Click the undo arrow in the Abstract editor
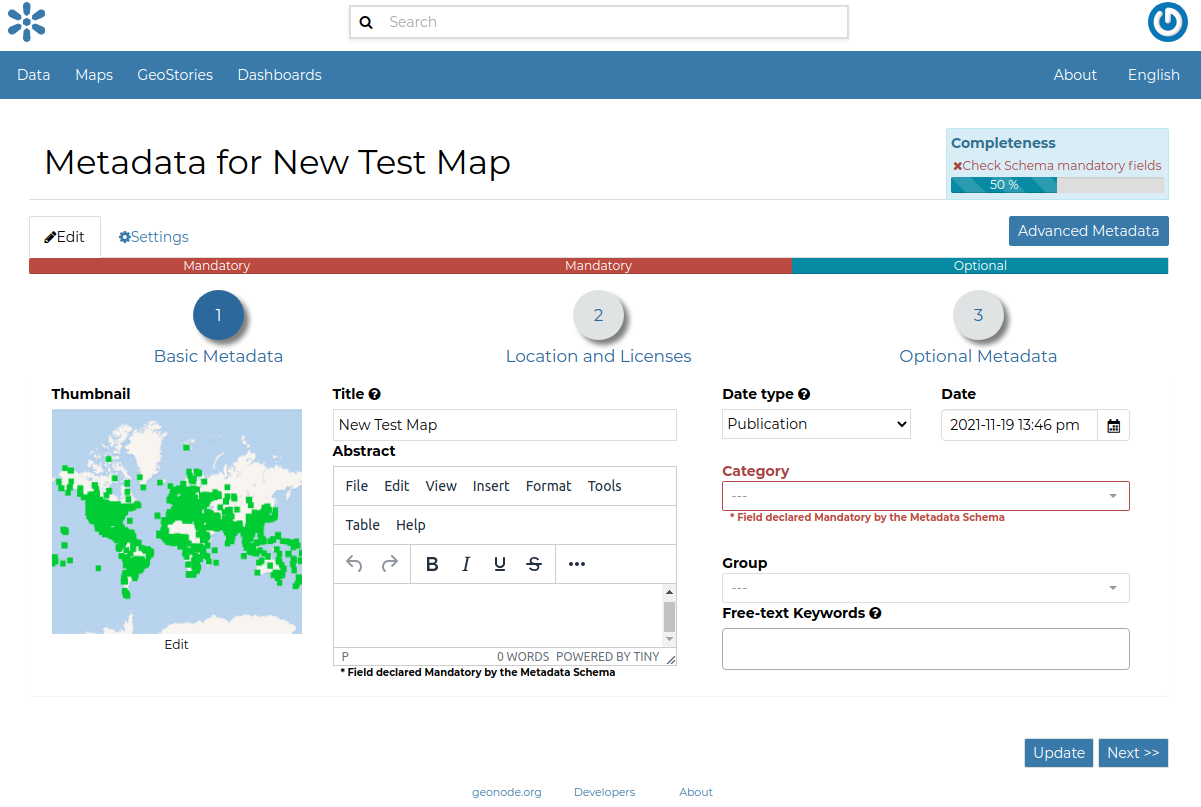This screenshot has width=1201, height=807. (353, 563)
